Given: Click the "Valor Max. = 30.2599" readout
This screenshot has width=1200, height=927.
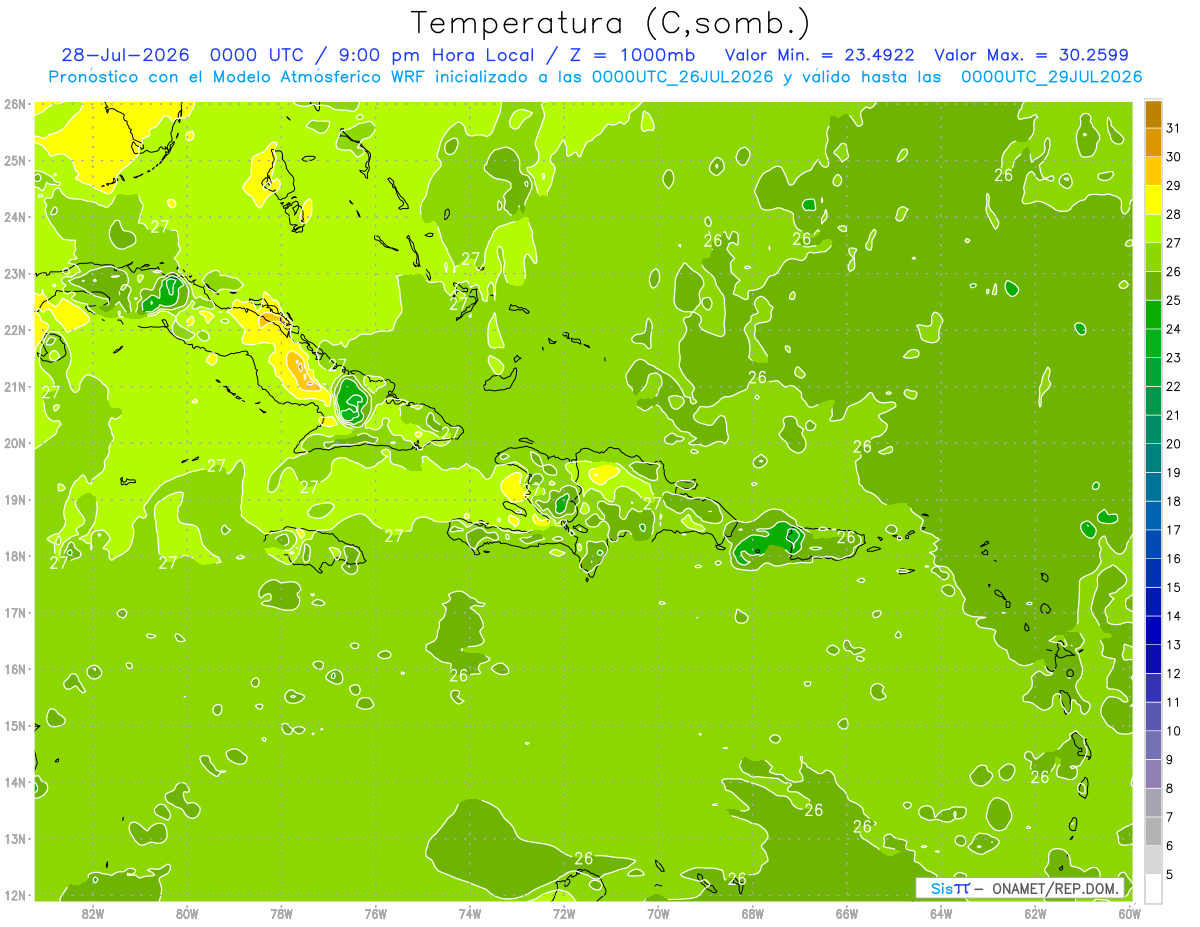Looking at the screenshot, I should click(x=1031, y=55).
